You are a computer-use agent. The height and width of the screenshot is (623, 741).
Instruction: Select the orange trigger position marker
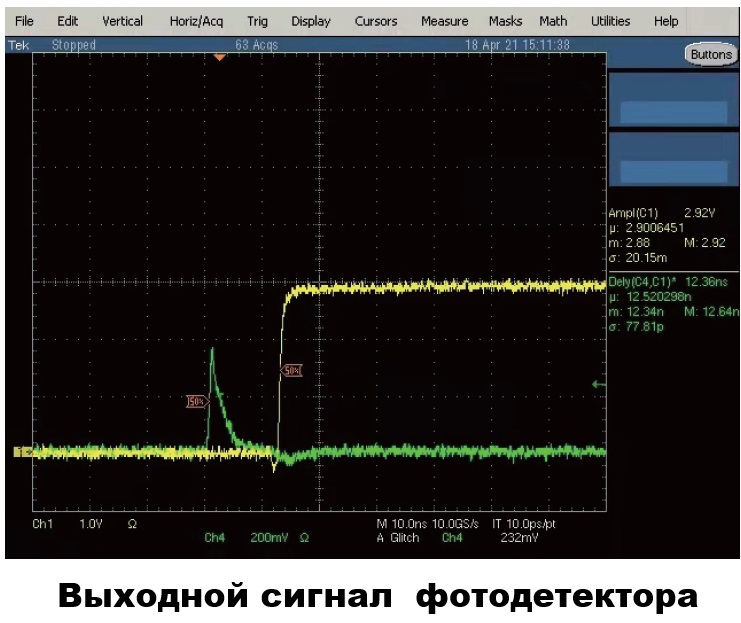point(220,58)
